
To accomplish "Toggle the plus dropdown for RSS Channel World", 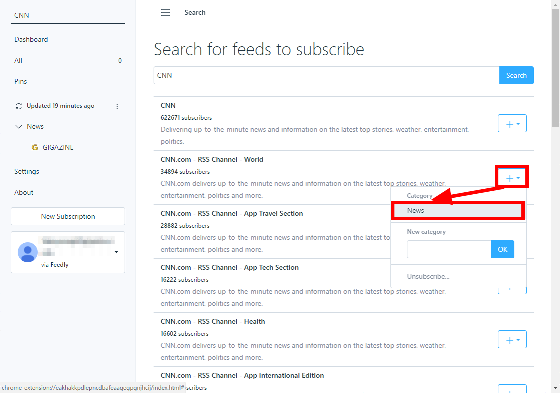I will (x=512, y=178).
